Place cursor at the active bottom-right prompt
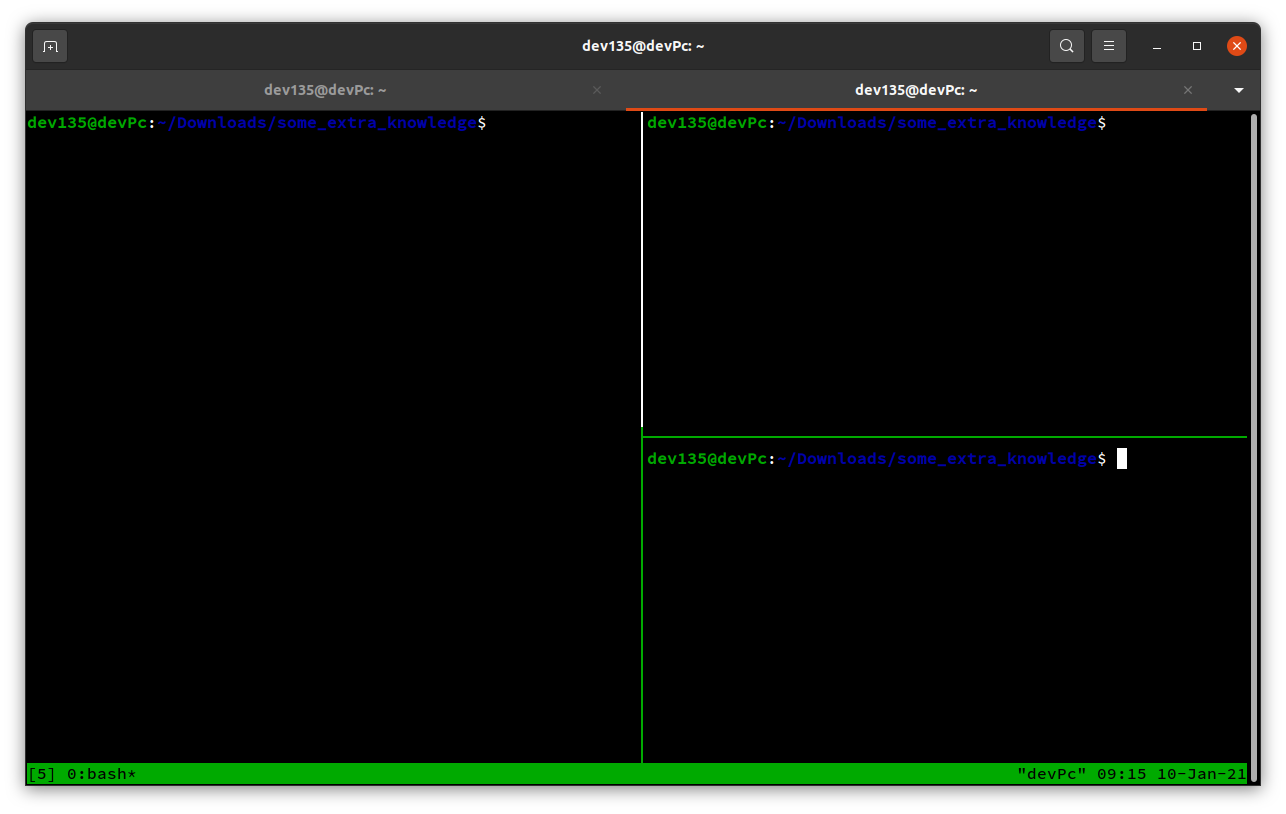Image resolution: width=1286 pixels, height=814 pixels. click(1120, 458)
